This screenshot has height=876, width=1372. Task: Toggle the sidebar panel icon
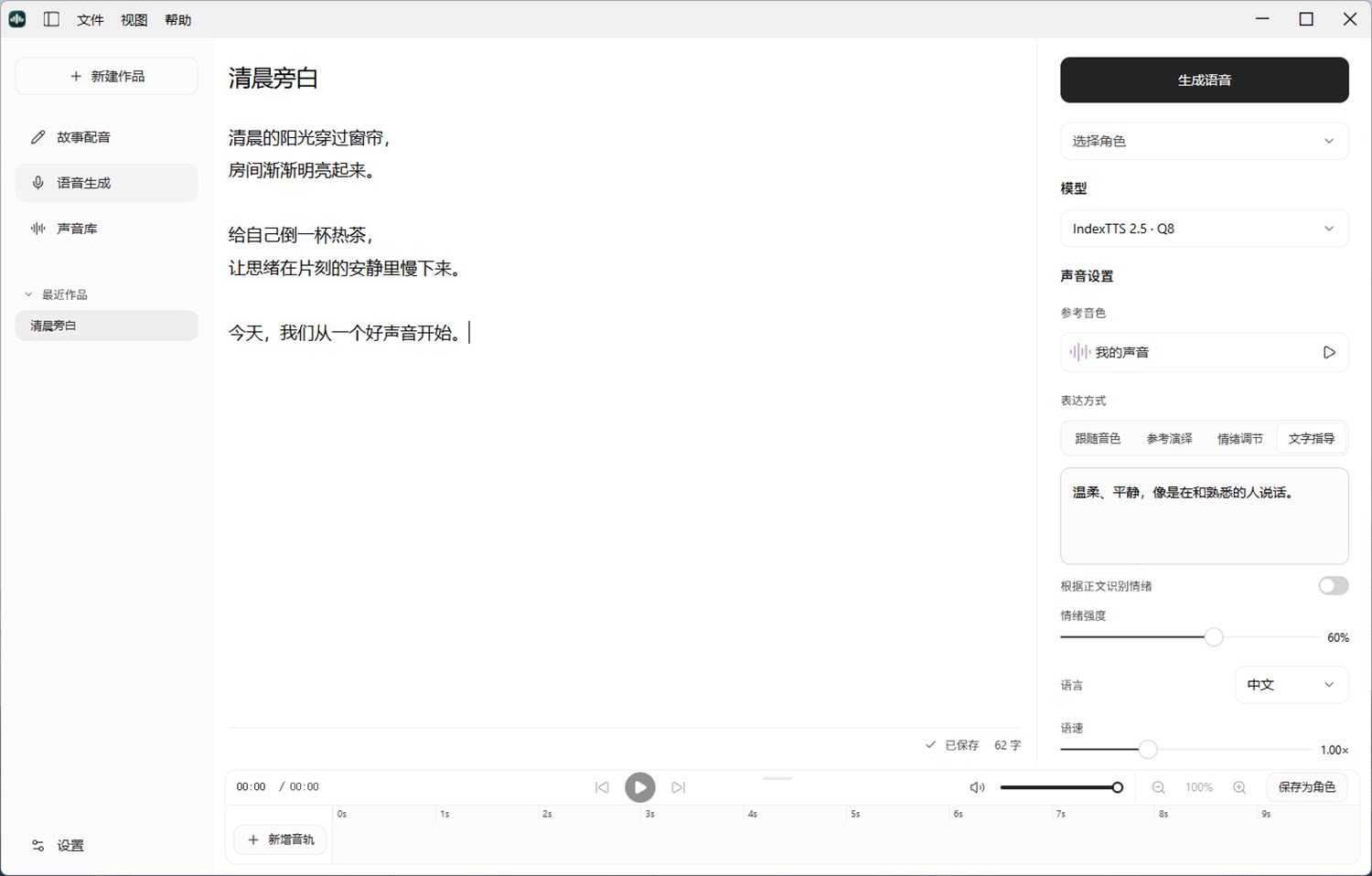[51, 19]
